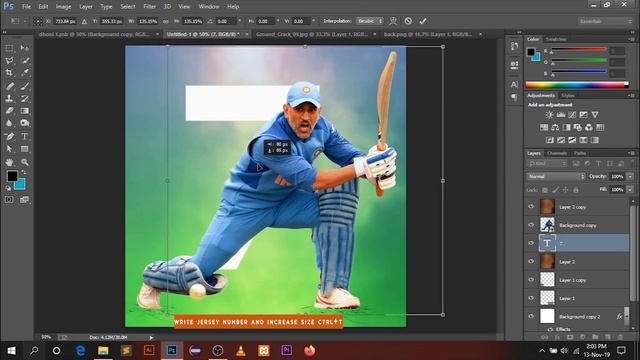Screen dimensions: 640x360
Task: Select the Path Selection tool
Action: tap(9, 149)
